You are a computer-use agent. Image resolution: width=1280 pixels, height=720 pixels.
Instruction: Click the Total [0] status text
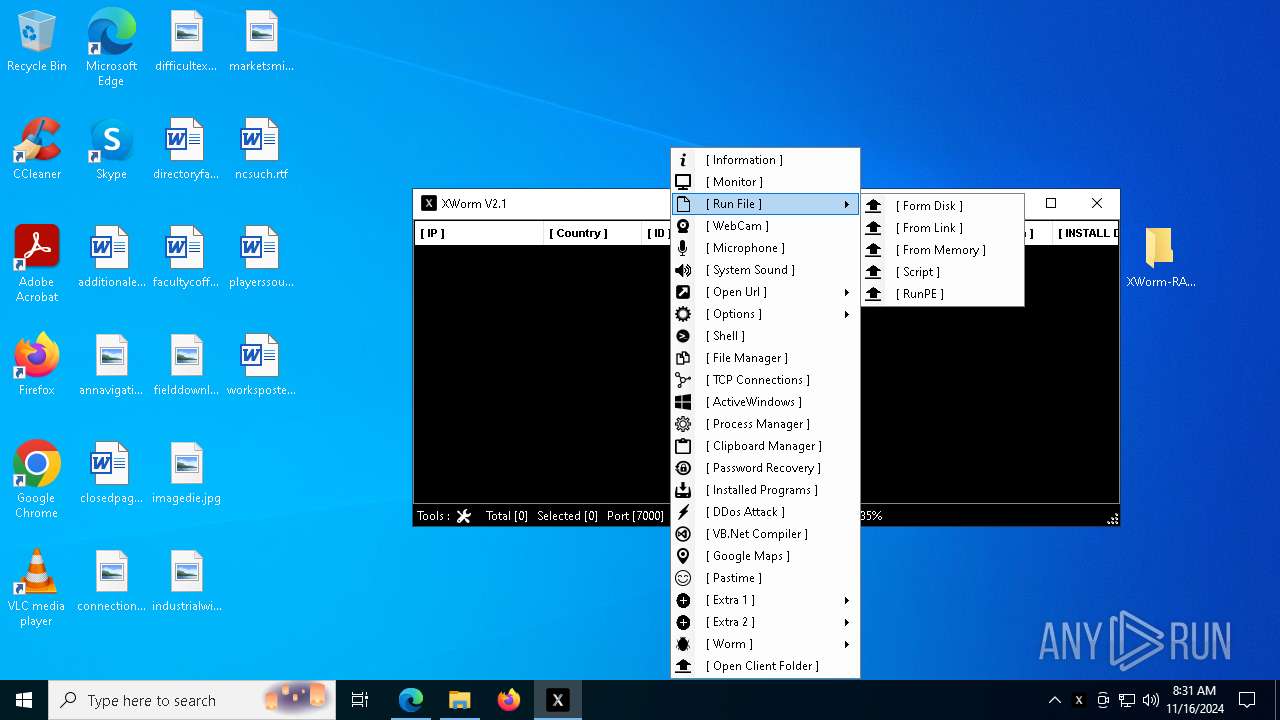click(506, 516)
